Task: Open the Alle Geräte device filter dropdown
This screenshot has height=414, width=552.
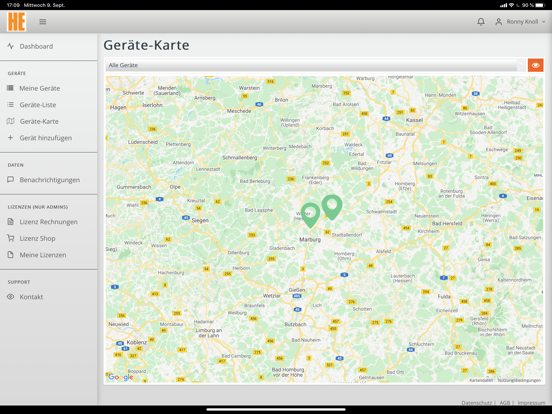Action: 315,65
